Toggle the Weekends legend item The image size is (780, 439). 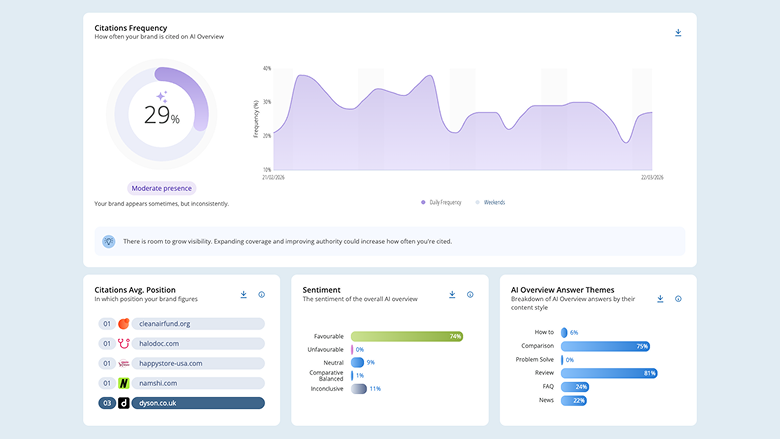(490, 202)
